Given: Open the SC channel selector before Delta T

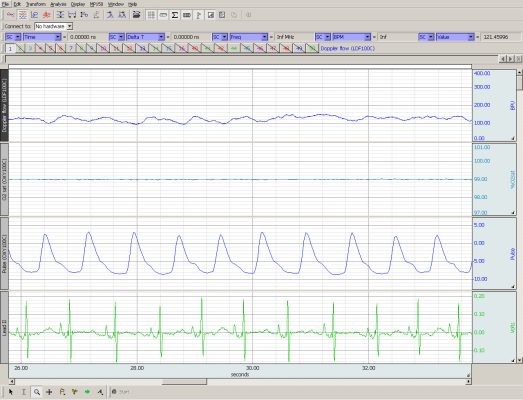Looking at the screenshot, I should [x=117, y=37].
